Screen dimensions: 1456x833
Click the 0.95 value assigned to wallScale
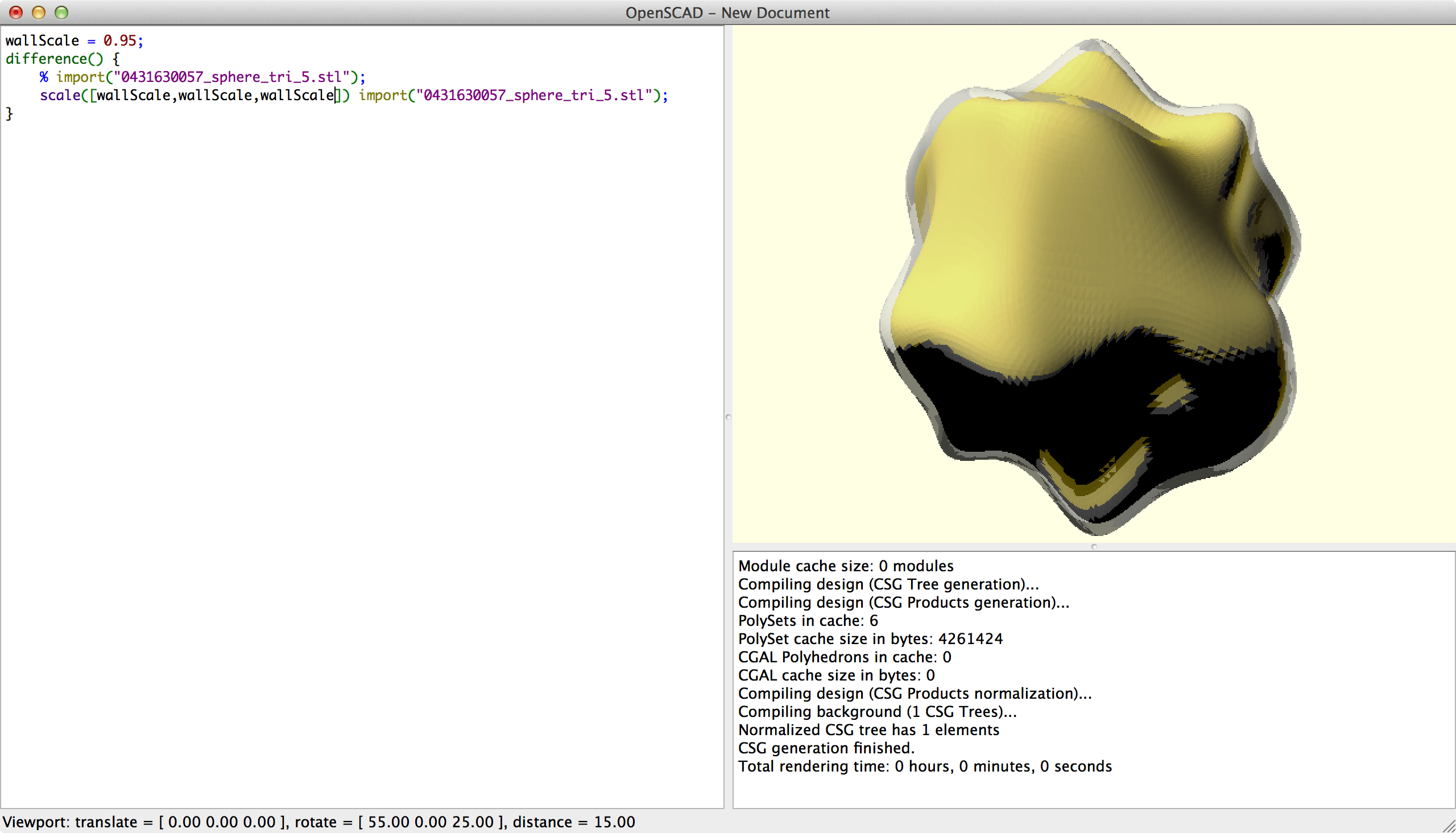(x=118, y=40)
